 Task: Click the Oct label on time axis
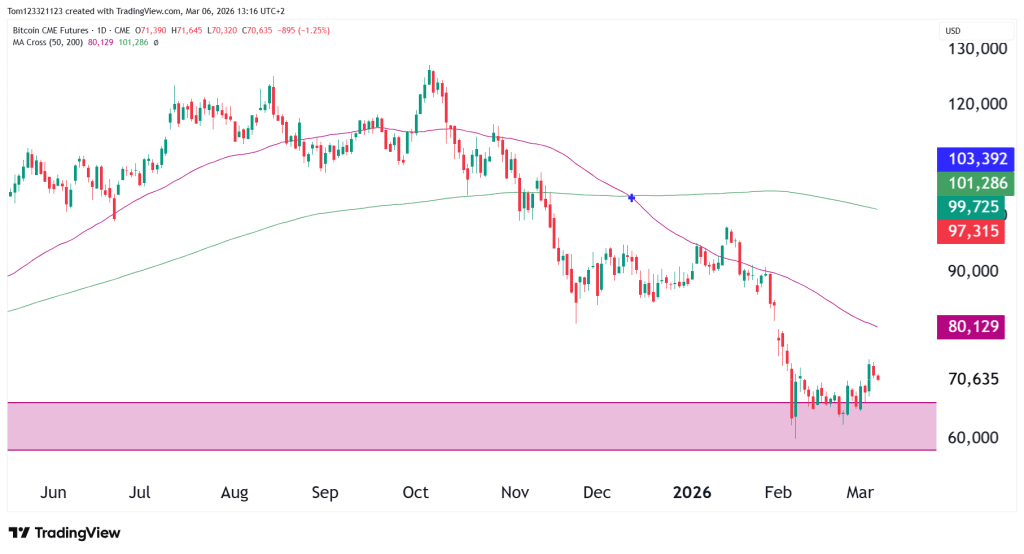click(415, 493)
